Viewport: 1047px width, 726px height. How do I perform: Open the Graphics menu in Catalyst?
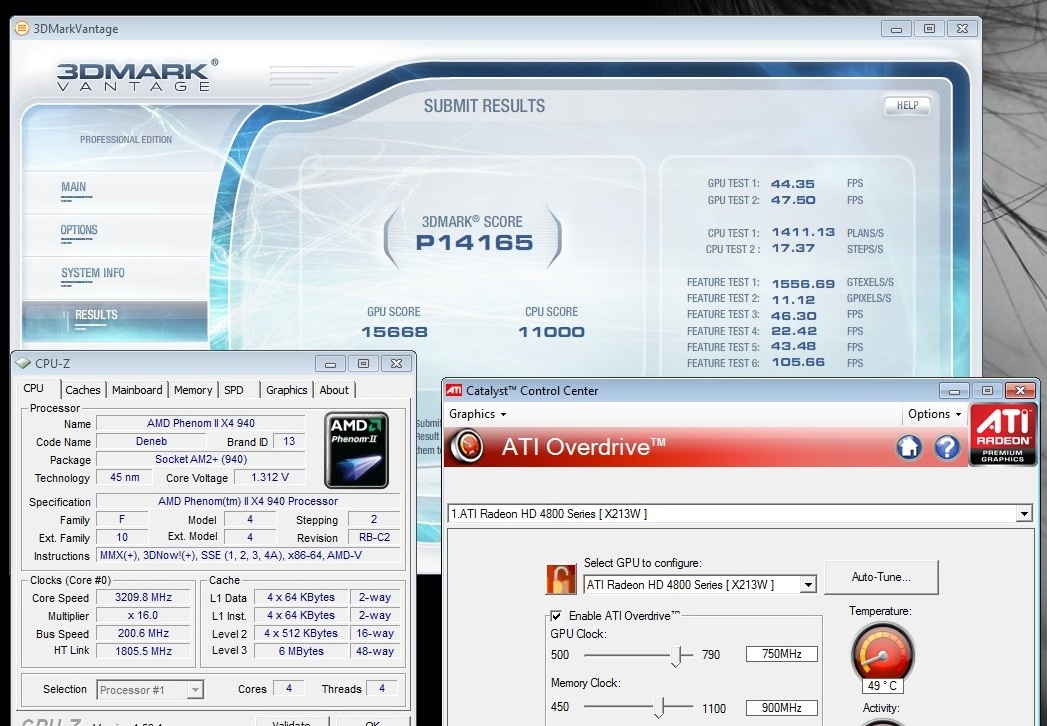click(x=477, y=414)
